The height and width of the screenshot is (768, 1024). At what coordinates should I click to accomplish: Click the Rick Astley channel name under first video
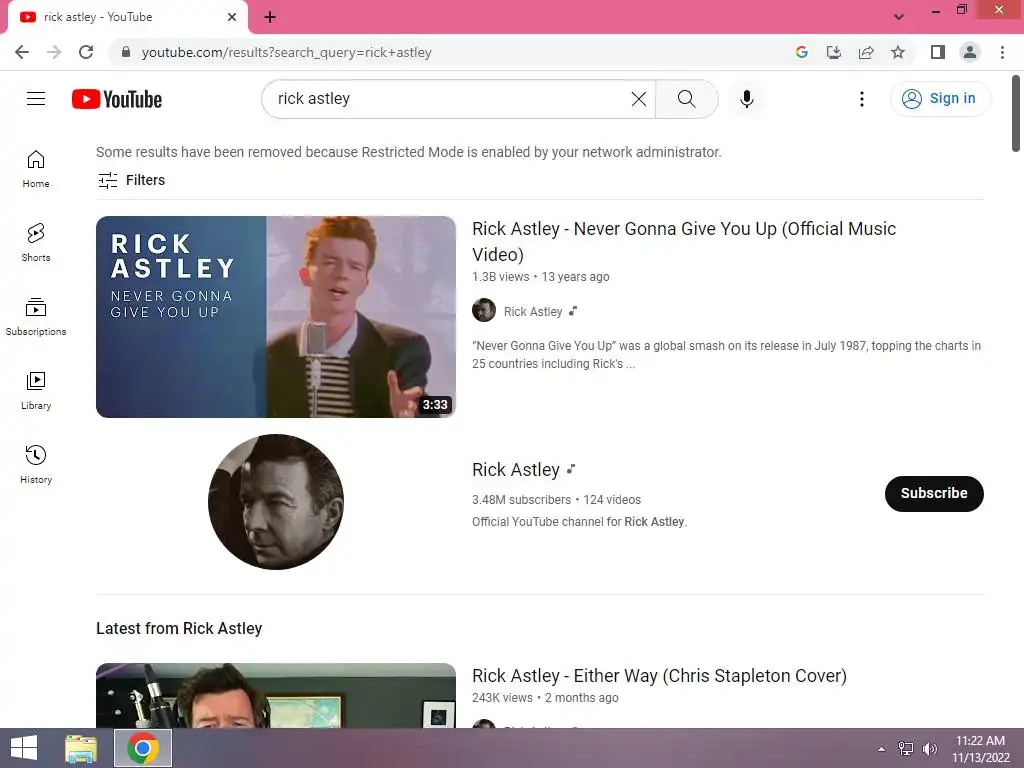533,312
